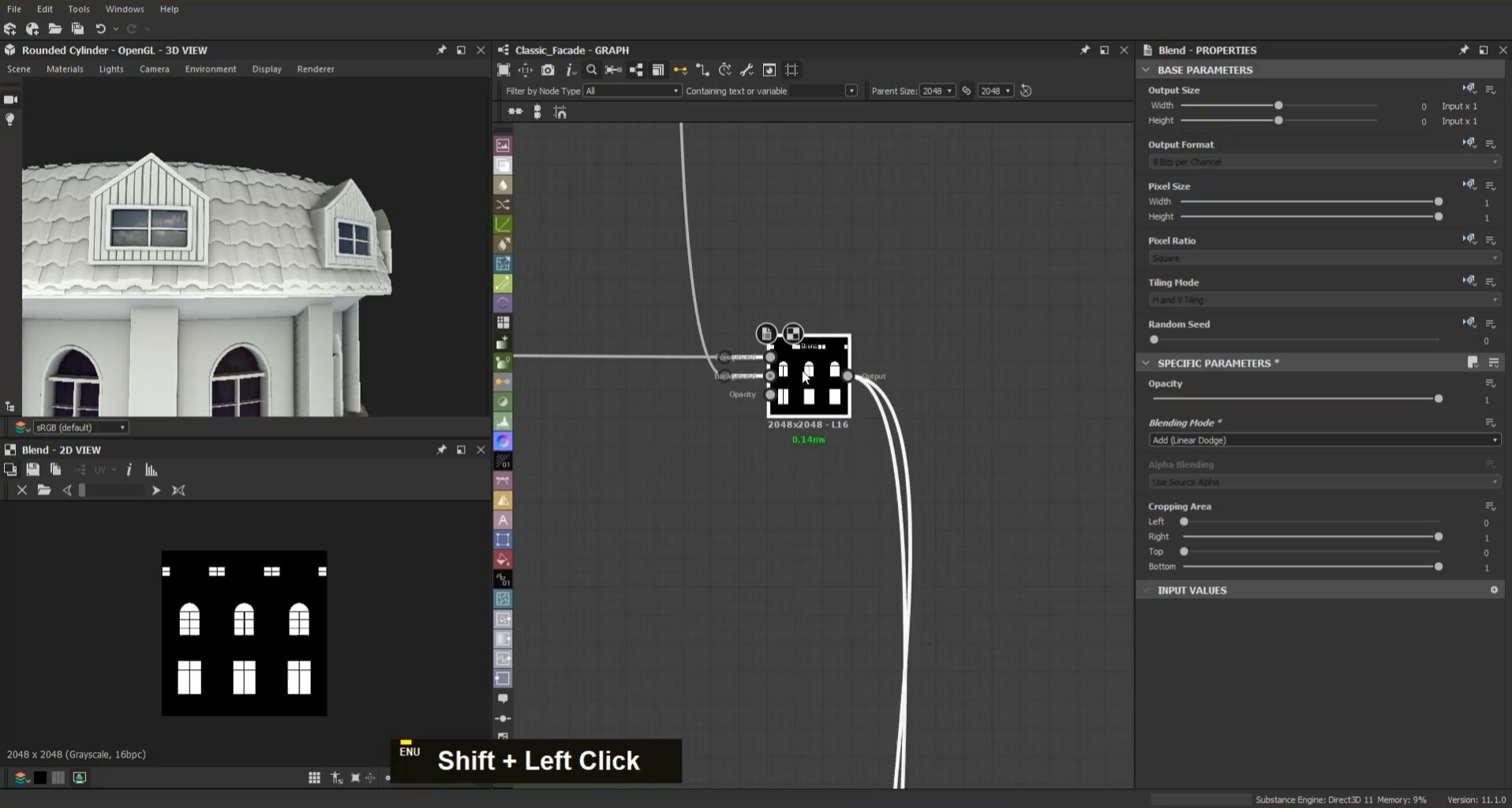This screenshot has width=1512, height=808.
Task: Click the save bitmap icon in 2D View
Action: tap(32, 470)
